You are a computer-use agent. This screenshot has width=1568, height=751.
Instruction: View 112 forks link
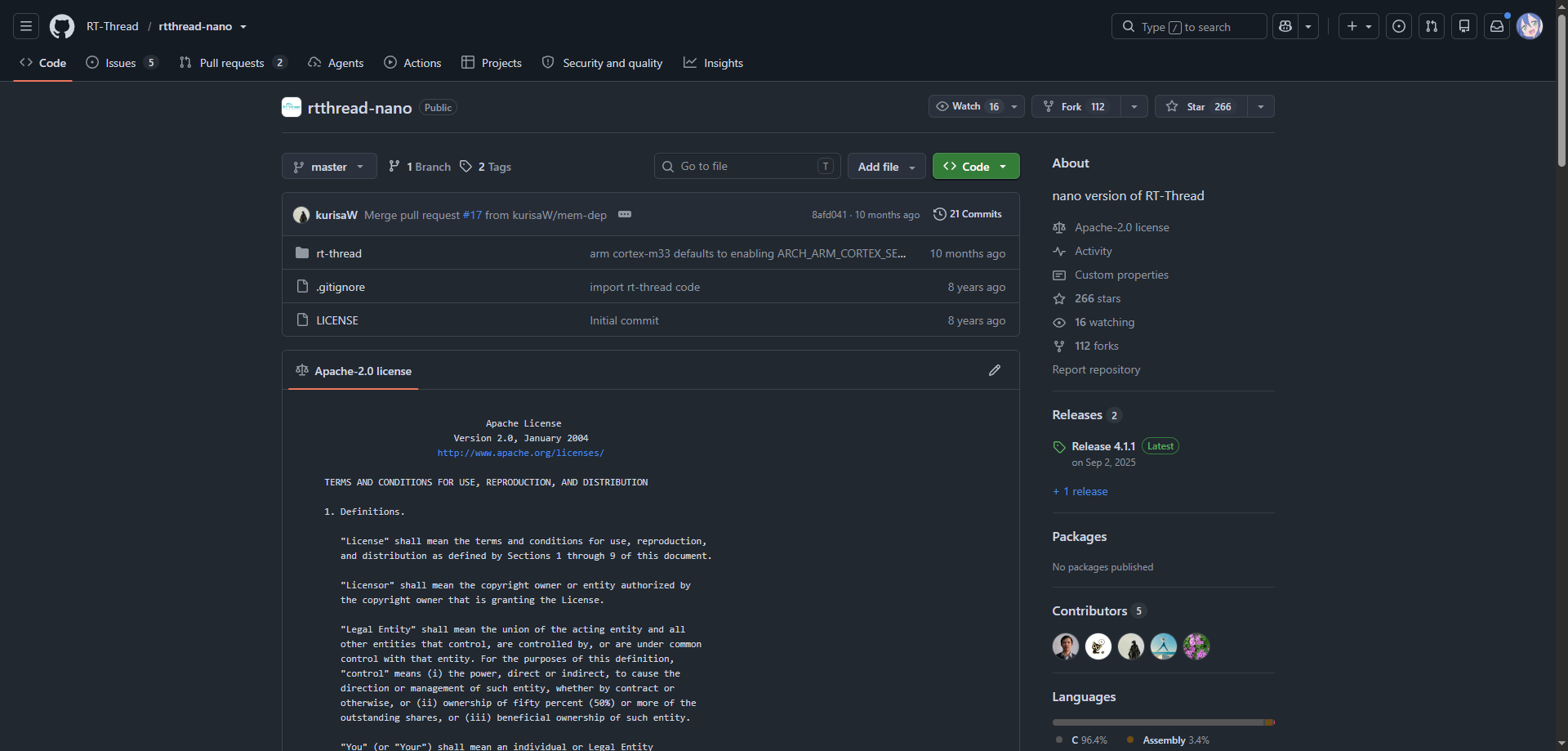point(1097,346)
